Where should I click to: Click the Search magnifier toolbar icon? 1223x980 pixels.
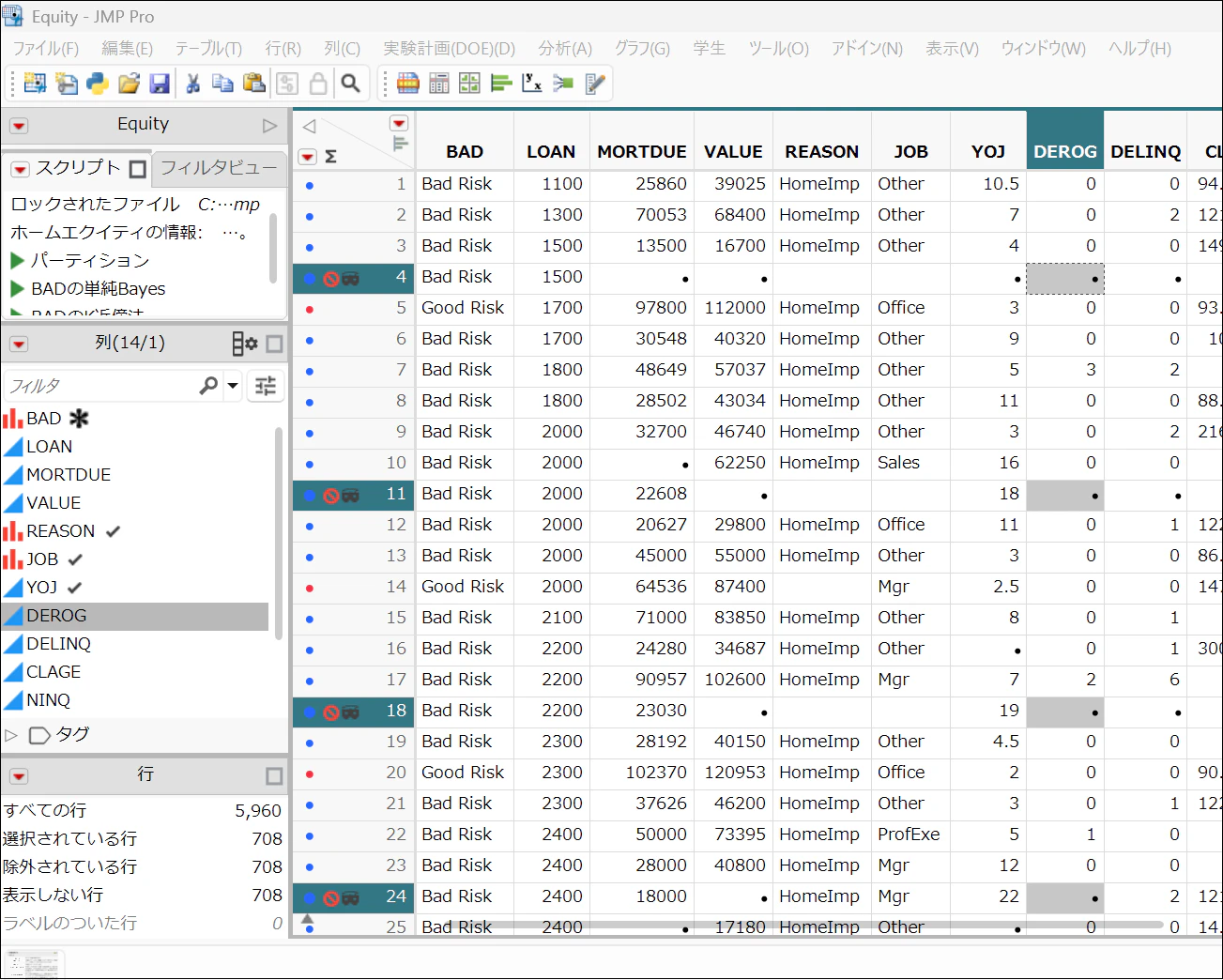click(350, 84)
